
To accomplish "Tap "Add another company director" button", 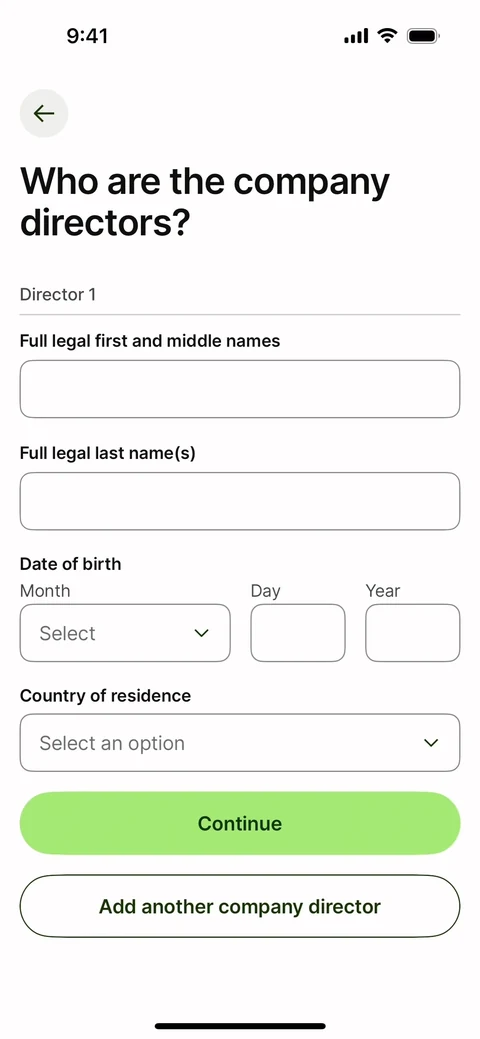I will [x=240, y=906].
